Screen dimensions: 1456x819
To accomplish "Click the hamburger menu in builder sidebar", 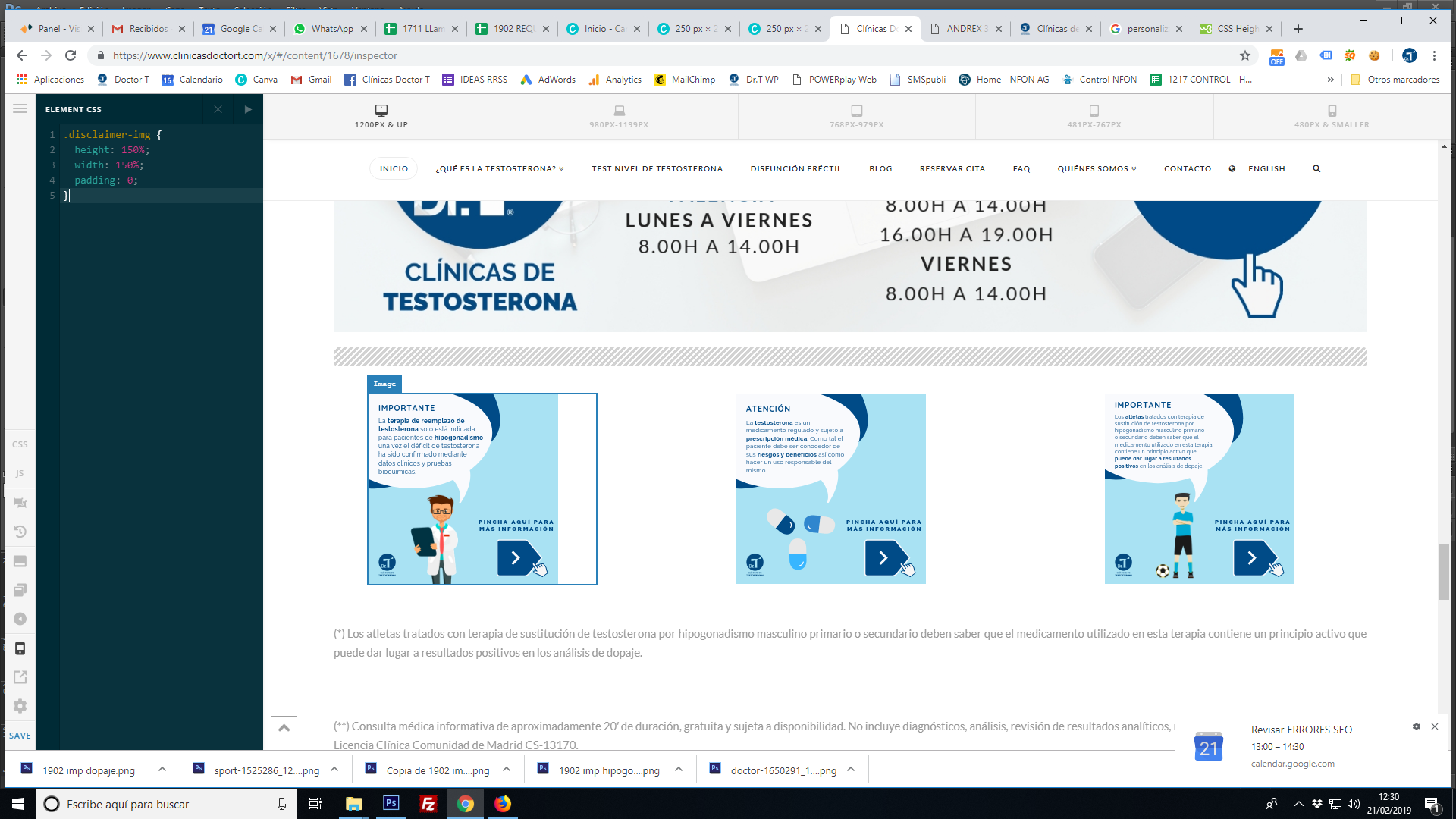I will [20, 108].
